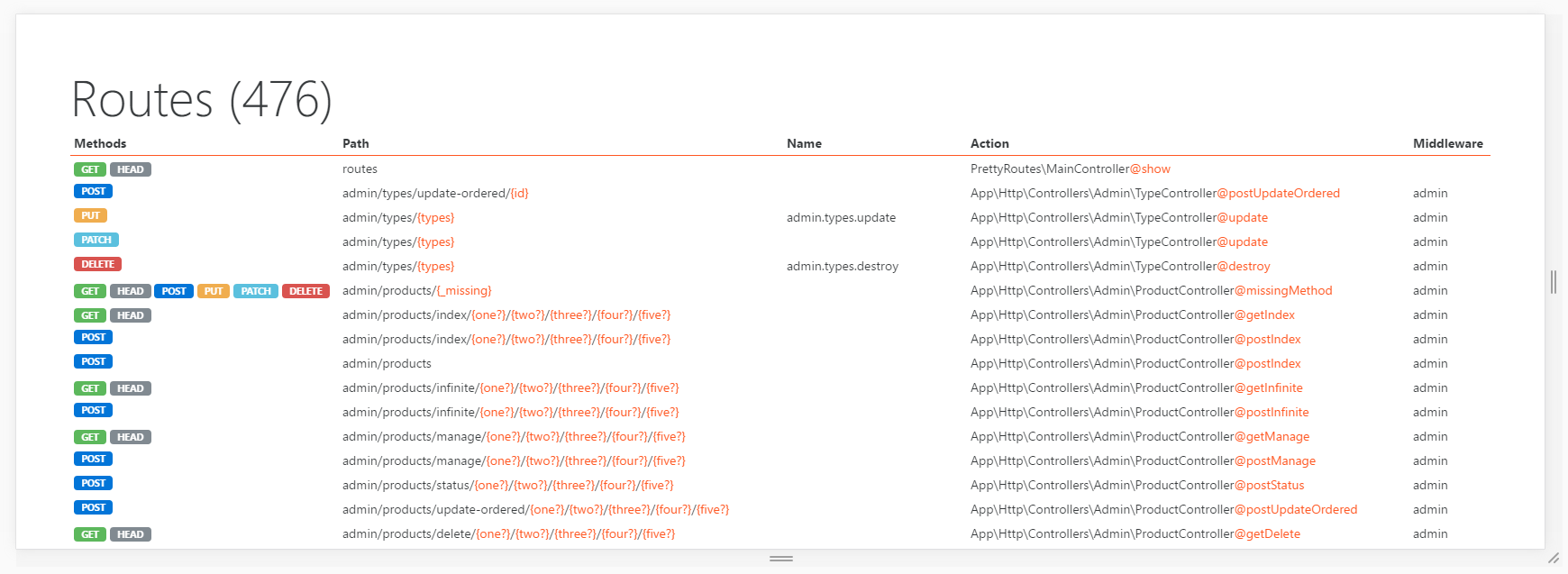
Task: Click the right-edge vertical resize handle
Action: [x=1554, y=282]
